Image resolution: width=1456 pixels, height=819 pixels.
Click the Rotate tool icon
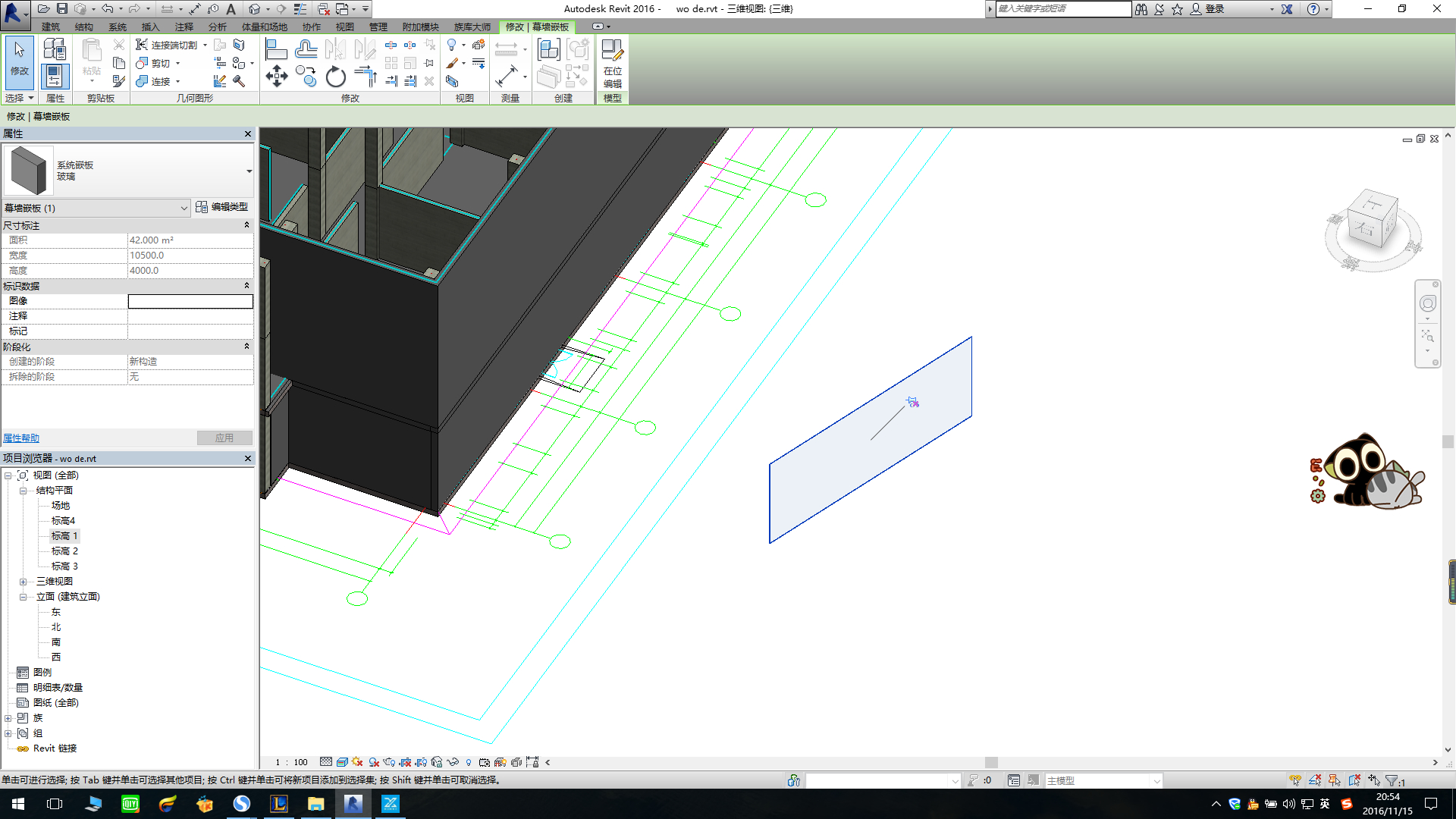click(335, 77)
